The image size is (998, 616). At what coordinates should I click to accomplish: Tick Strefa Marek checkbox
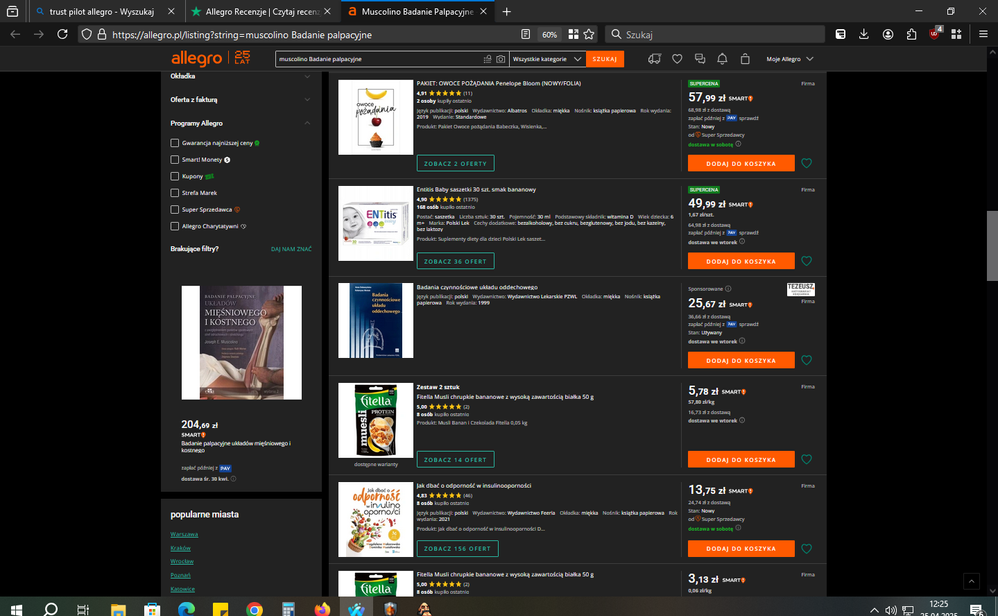pos(174,193)
